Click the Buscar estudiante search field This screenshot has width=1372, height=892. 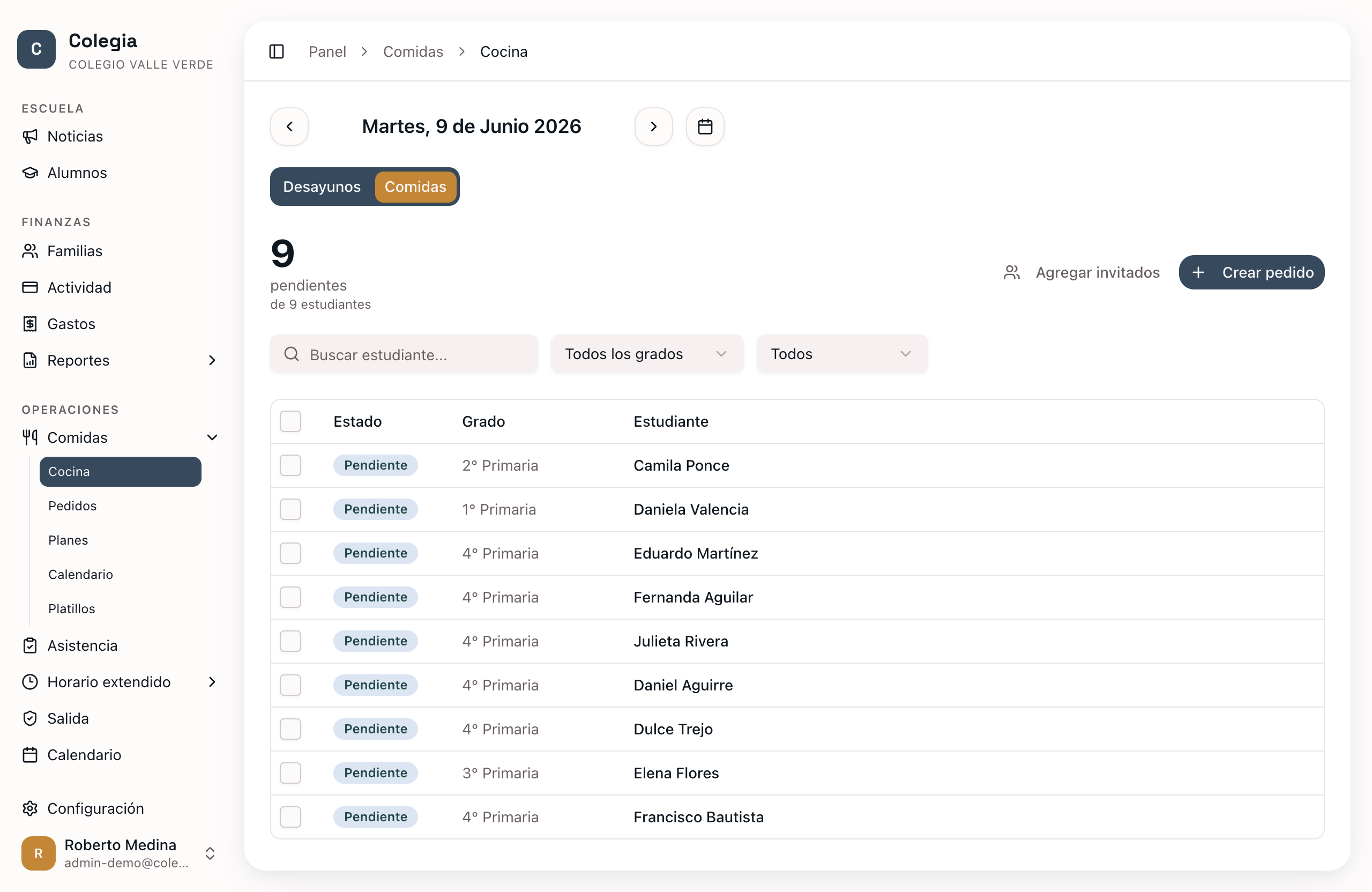404,353
